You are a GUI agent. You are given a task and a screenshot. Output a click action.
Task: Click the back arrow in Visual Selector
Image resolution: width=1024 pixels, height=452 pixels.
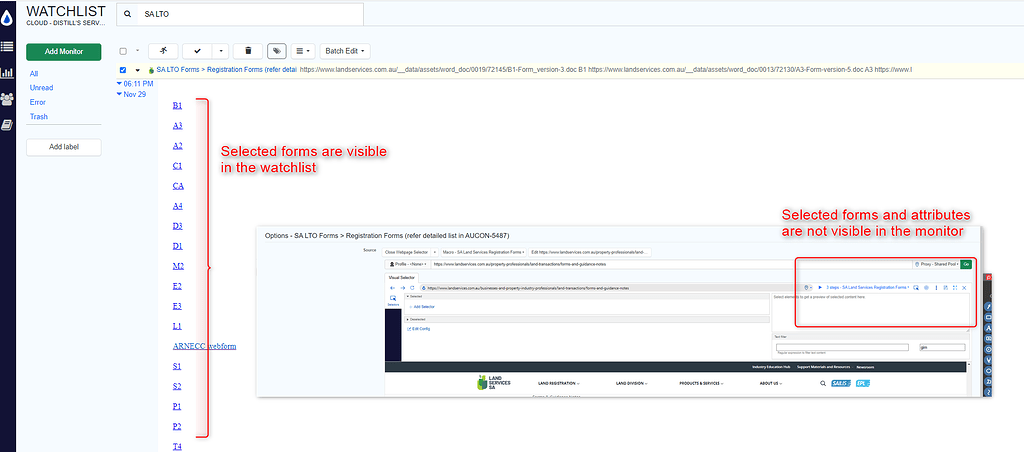(x=392, y=287)
